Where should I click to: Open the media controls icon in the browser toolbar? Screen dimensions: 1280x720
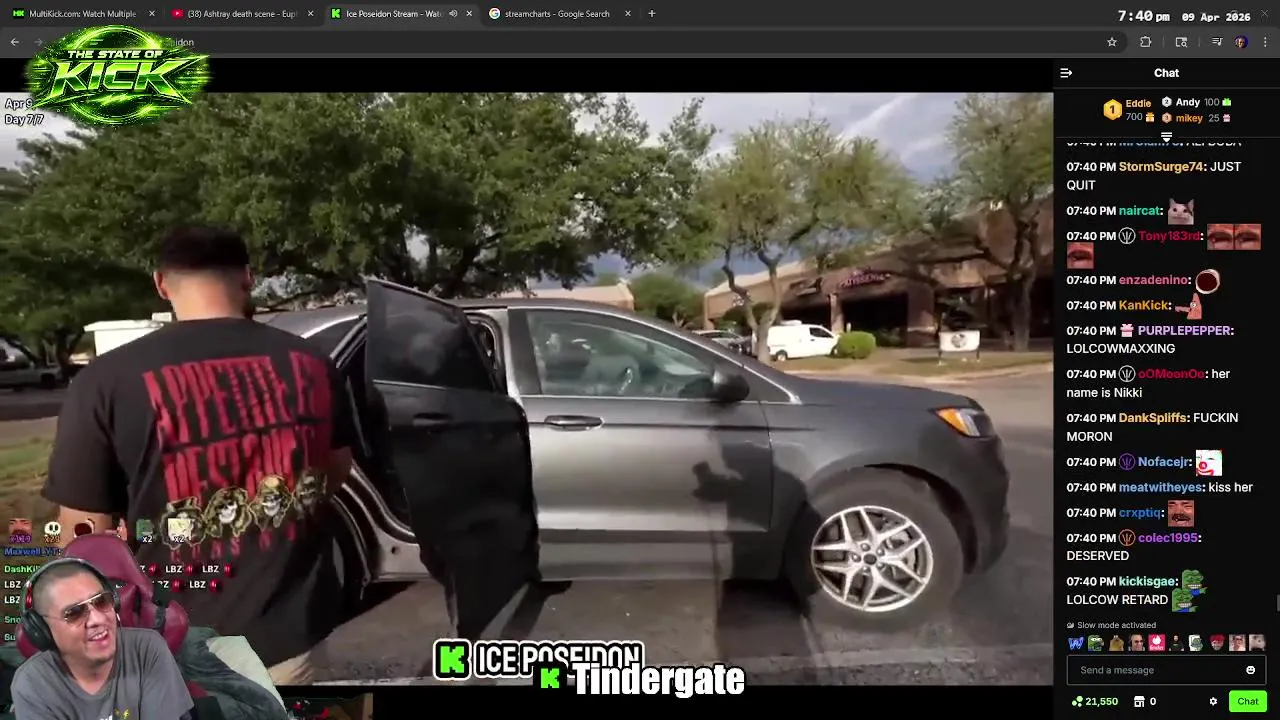pyautogui.click(x=1217, y=42)
